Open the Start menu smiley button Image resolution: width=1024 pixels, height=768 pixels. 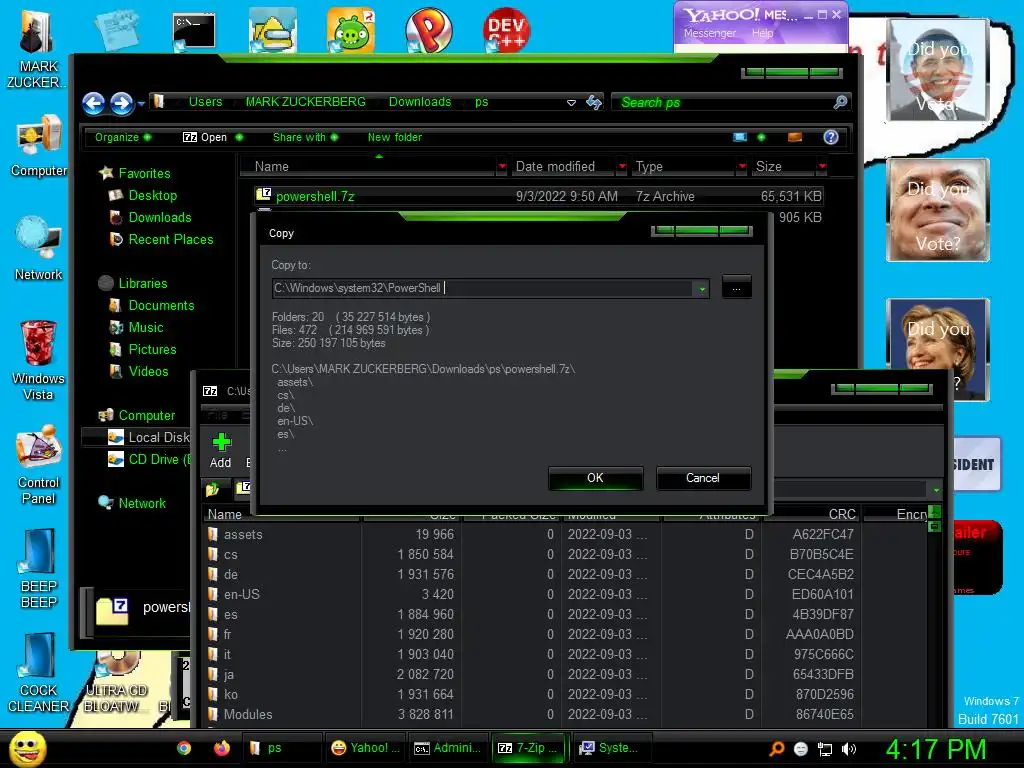tap(27, 748)
